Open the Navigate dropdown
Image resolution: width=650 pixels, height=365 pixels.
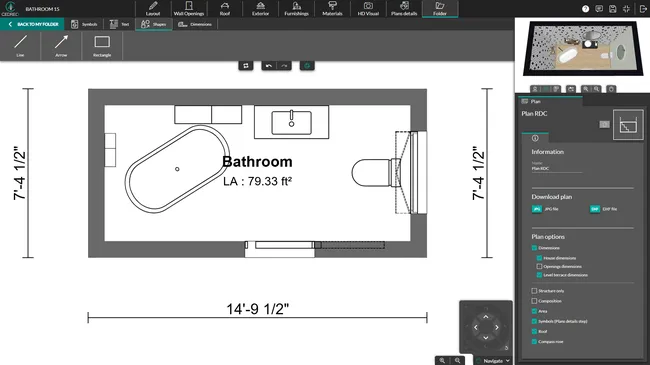494,361
